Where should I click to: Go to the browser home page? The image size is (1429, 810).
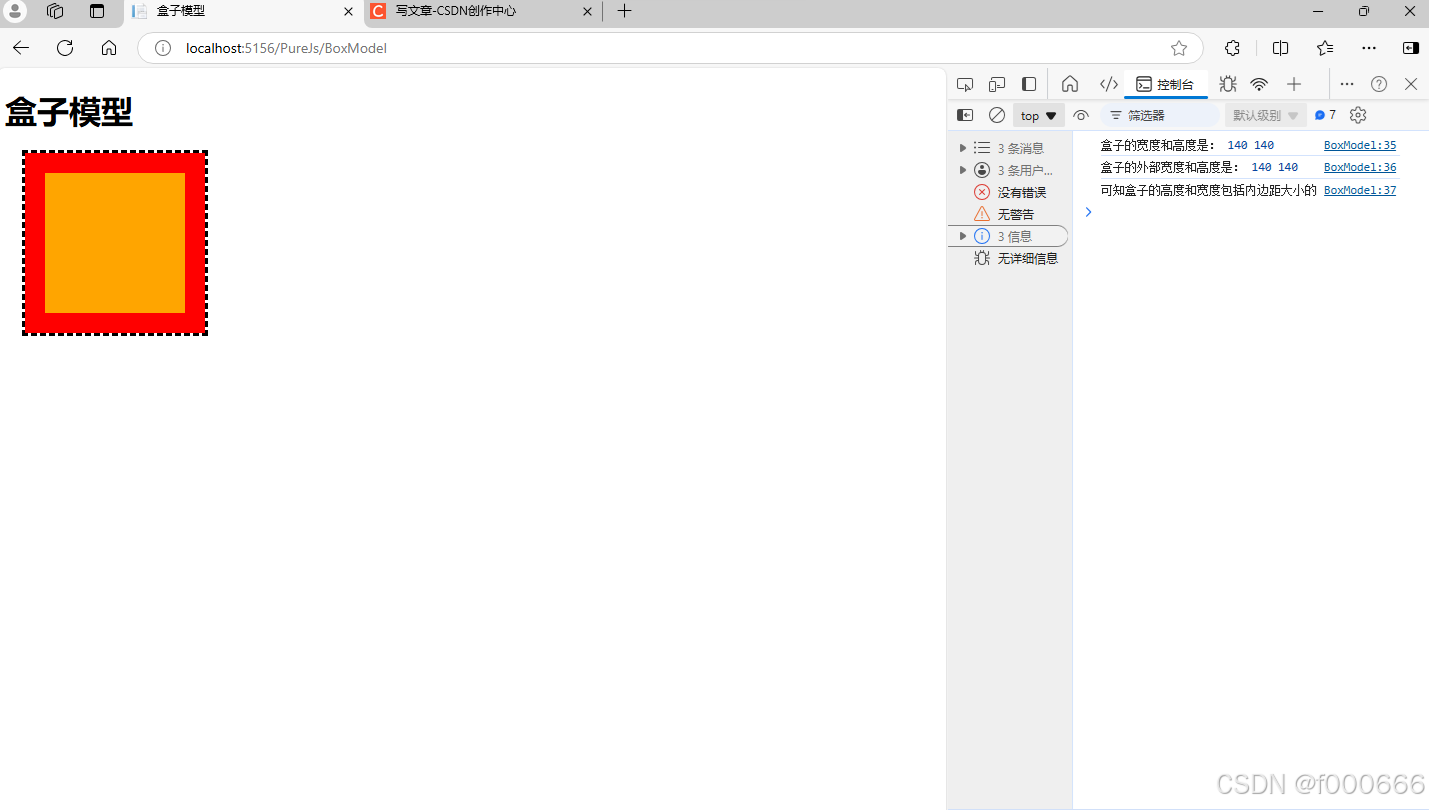point(109,48)
